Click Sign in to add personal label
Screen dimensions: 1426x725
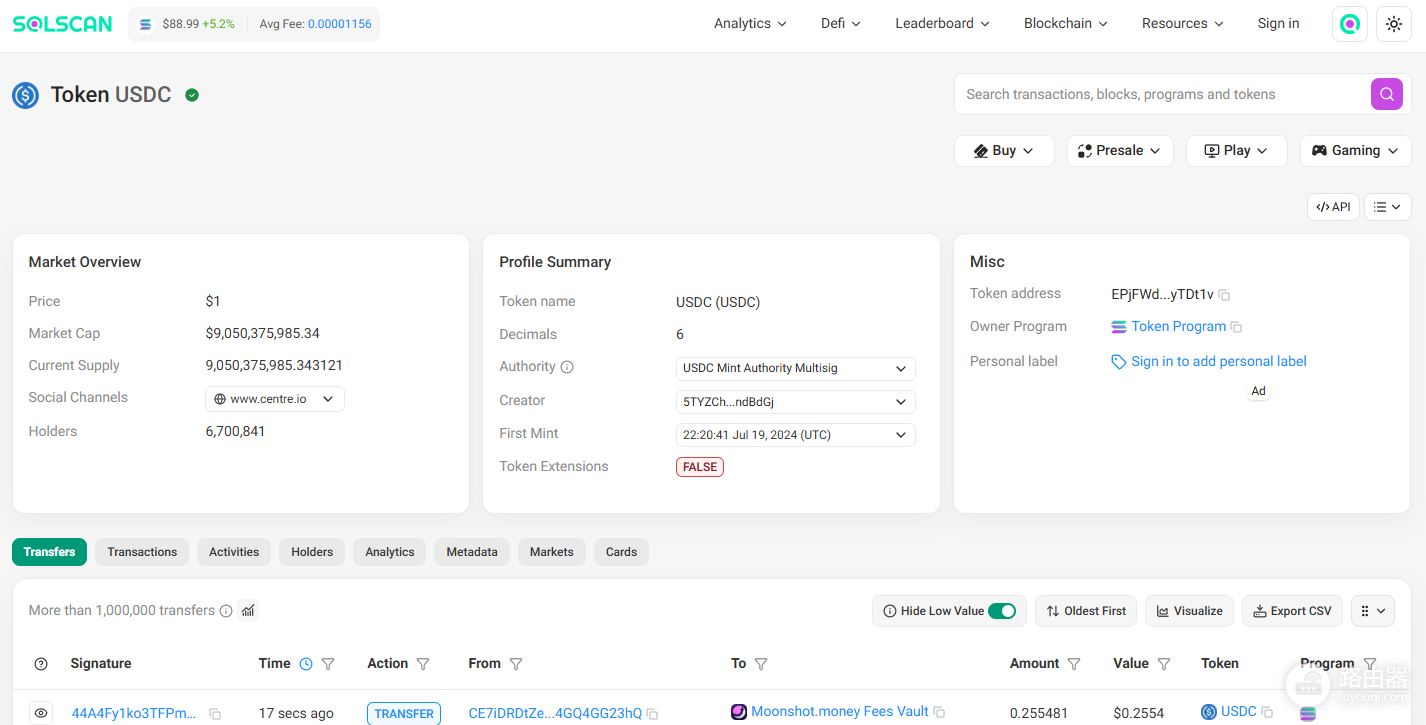click(1219, 362)
